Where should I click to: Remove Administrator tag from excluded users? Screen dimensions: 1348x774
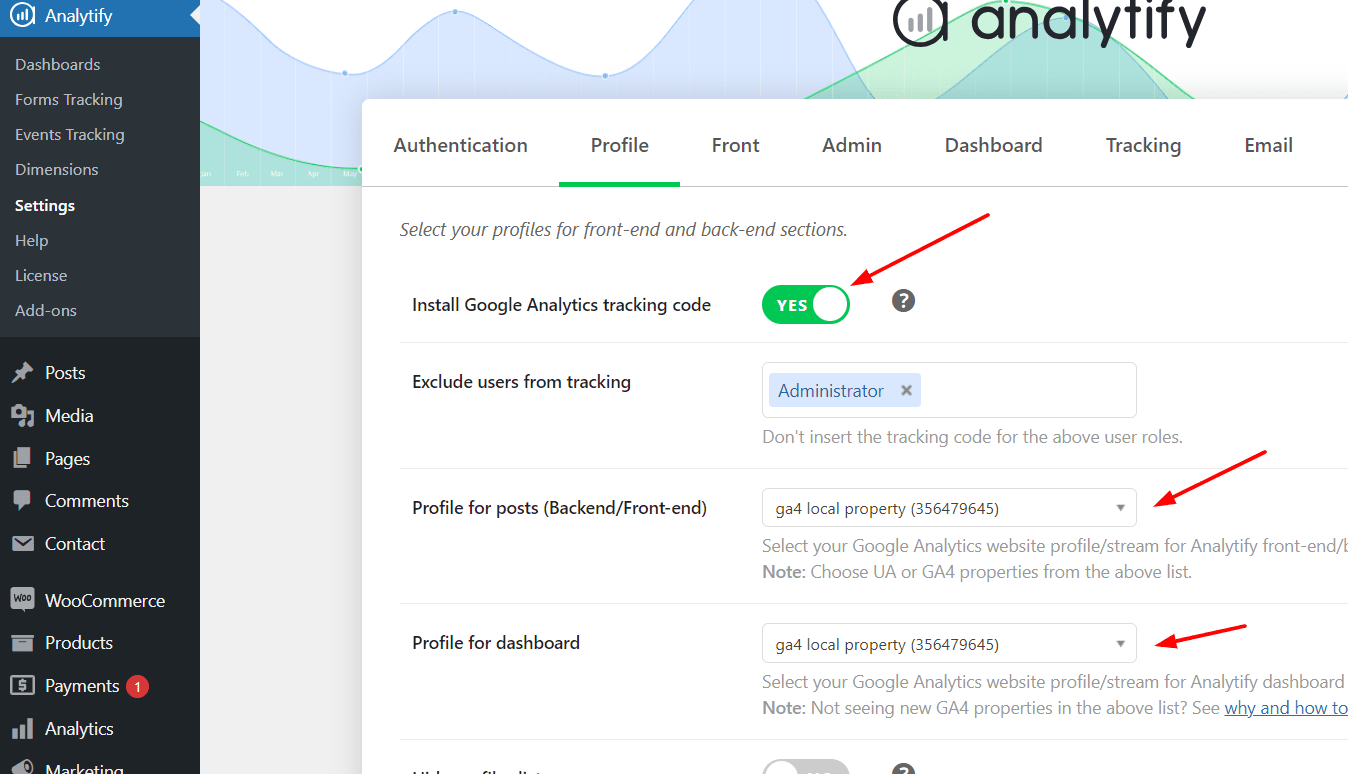click(906, 391)
